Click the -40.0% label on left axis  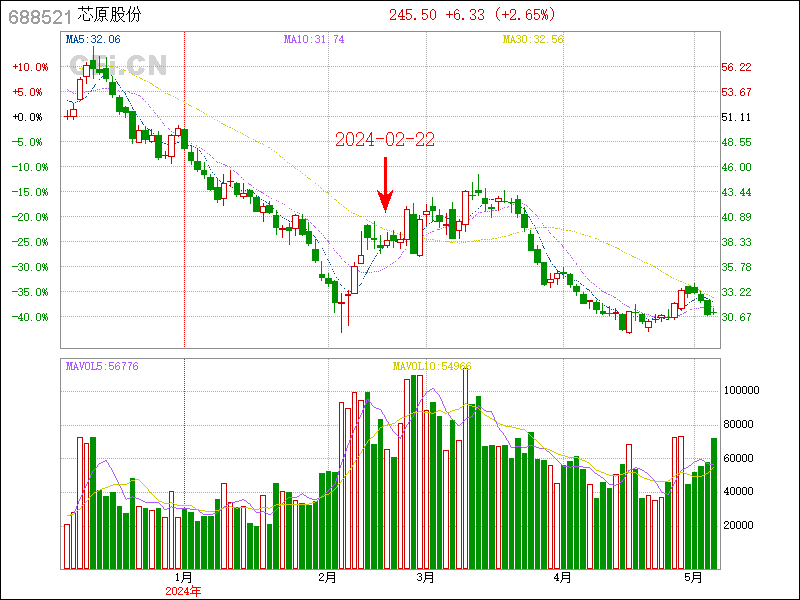(x=29, y=317)
